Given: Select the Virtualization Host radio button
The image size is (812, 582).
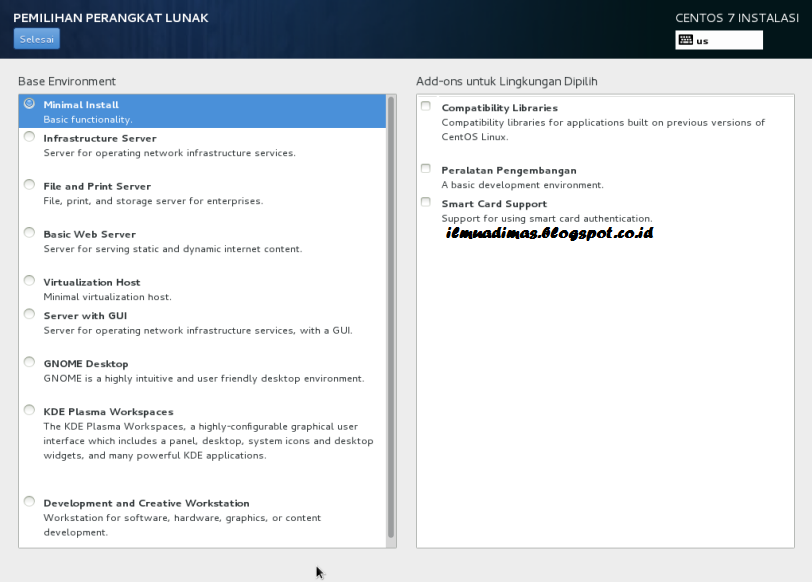Looking at the screenshot, I should pyautogui.click(x=30, y=281).
